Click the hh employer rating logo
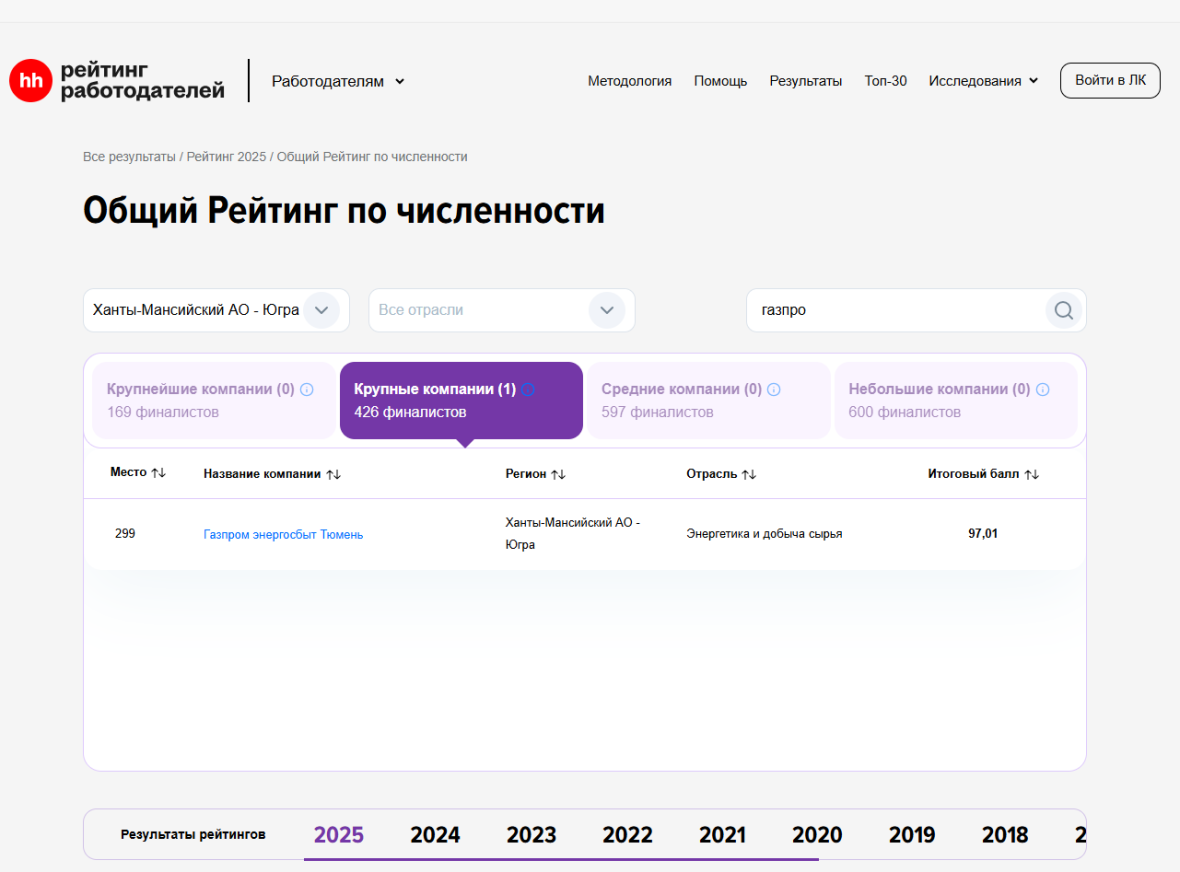Screen dimensions: 1180x872 click(x=117, y=81)
